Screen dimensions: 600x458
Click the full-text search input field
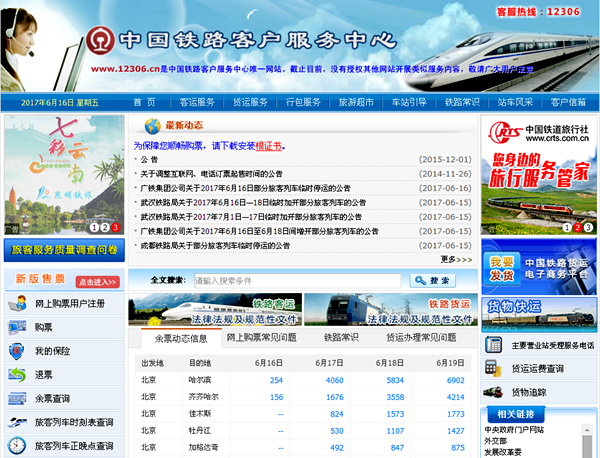pyautogui.click(x=295, y=281)
